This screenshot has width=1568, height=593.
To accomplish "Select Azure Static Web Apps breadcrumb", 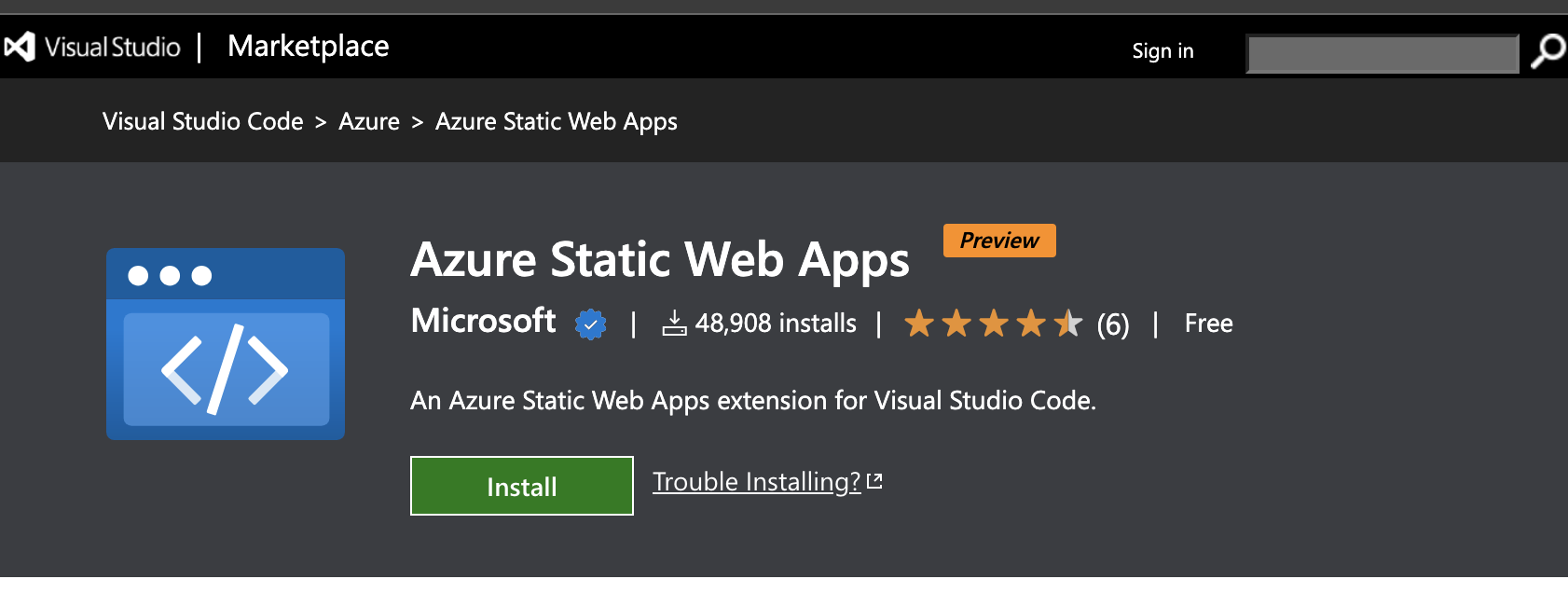I will [x=557, y=122].
